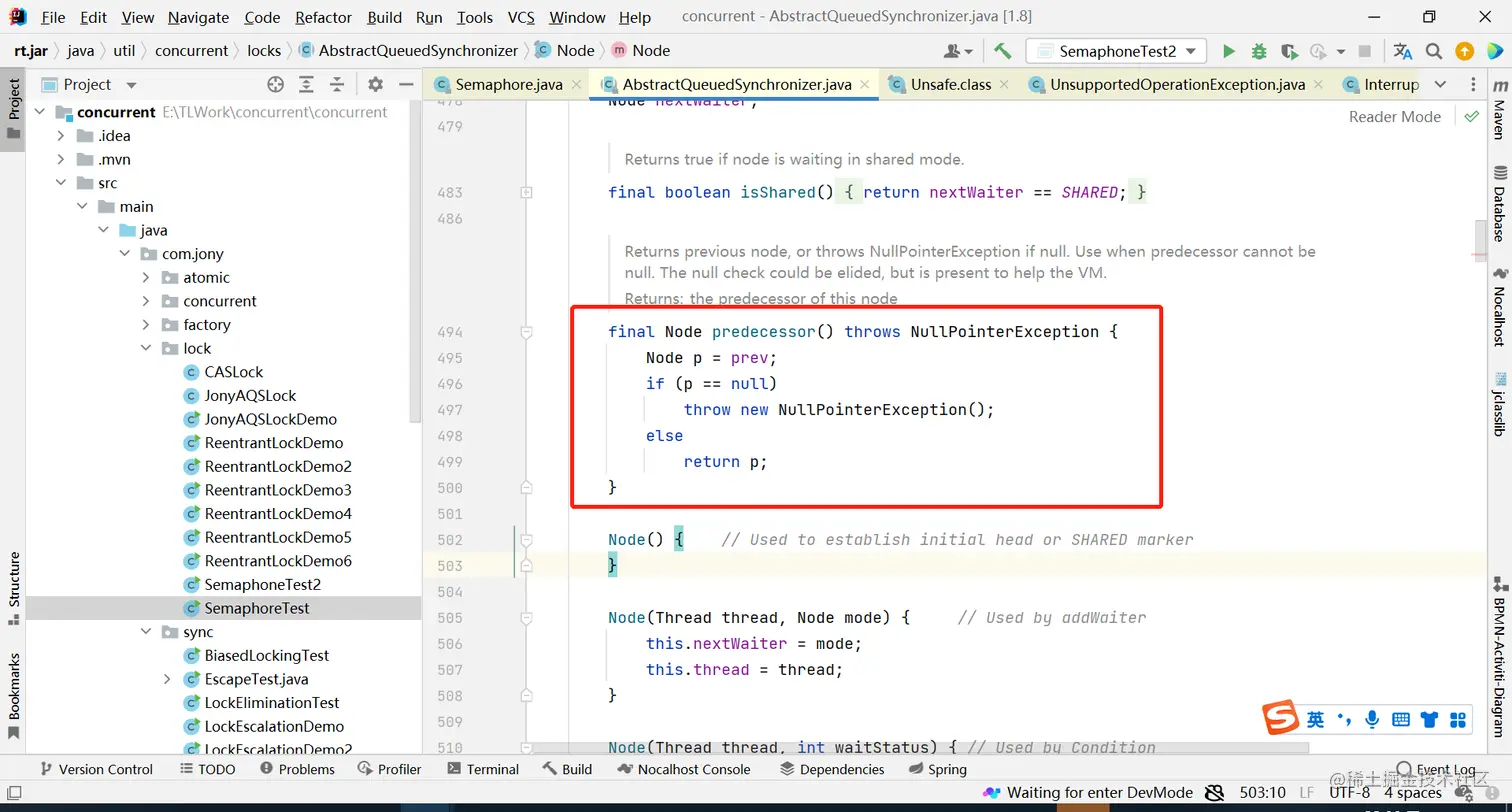The width and height of the screenshot is (1512, 812).
Task: Run with coverage using the shield icon
Action: pos(1289,51)
